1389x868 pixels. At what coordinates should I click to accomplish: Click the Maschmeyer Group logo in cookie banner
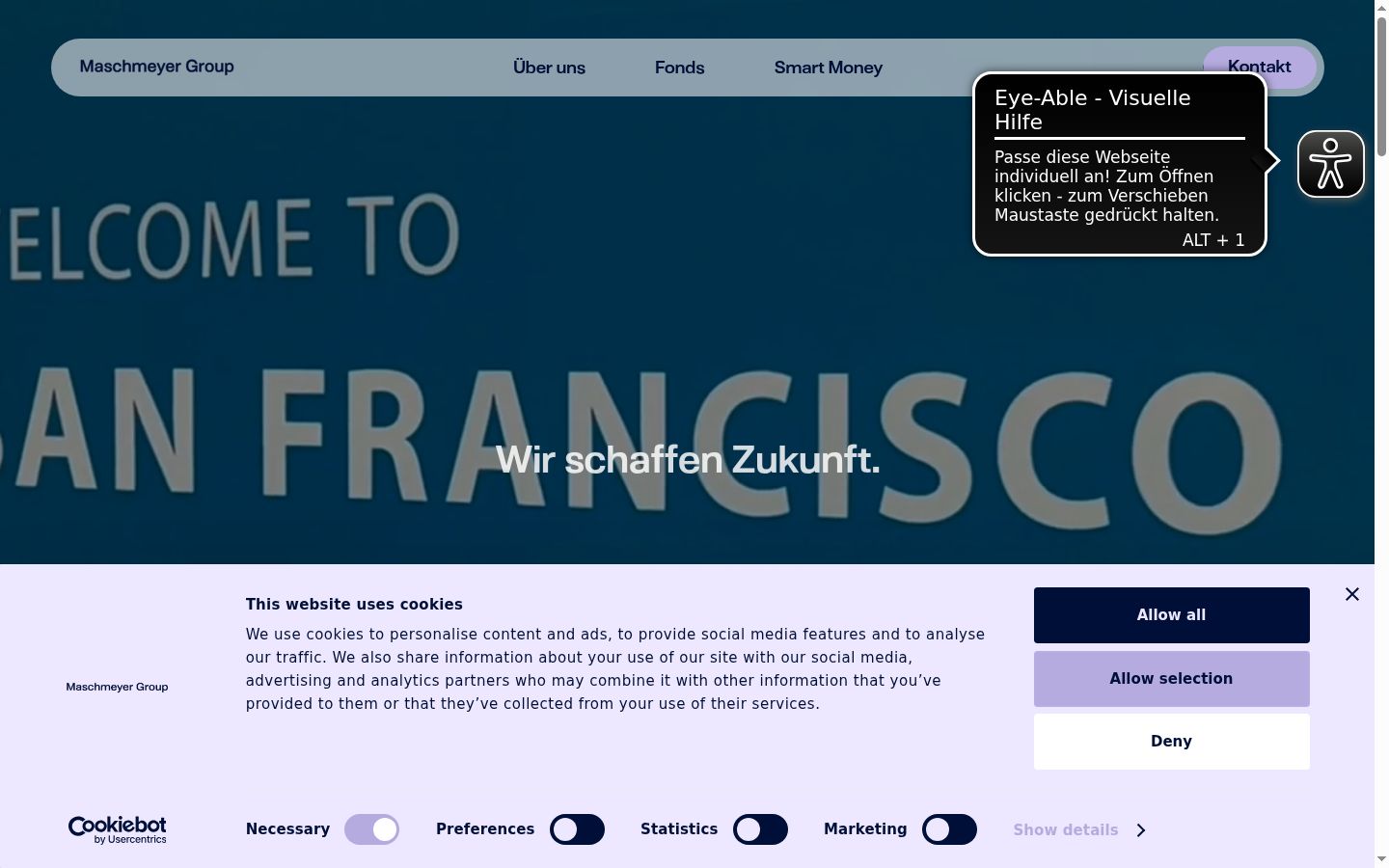coord(117,687)
